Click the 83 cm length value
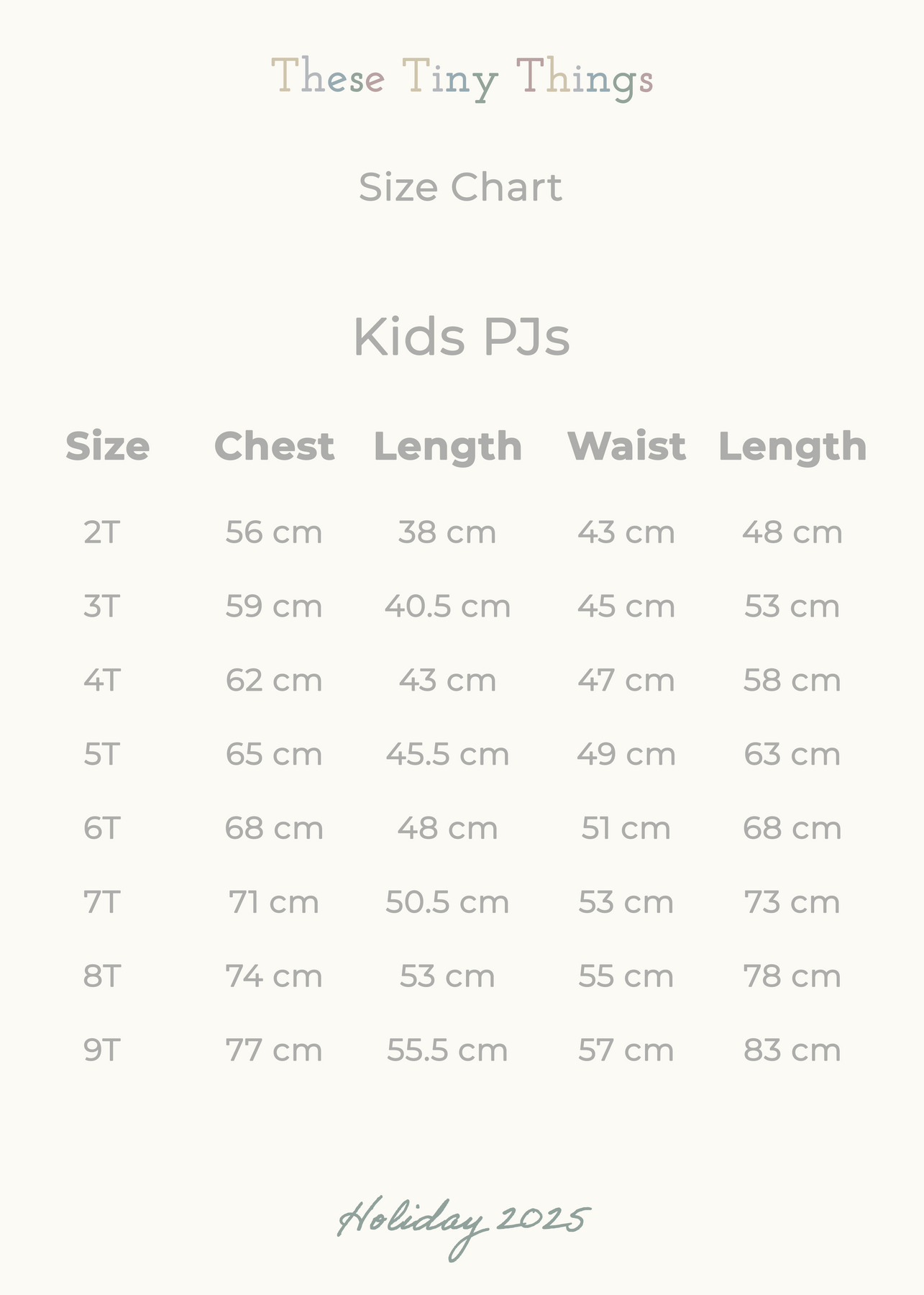924x1295 pixels. click(792, 1050)
